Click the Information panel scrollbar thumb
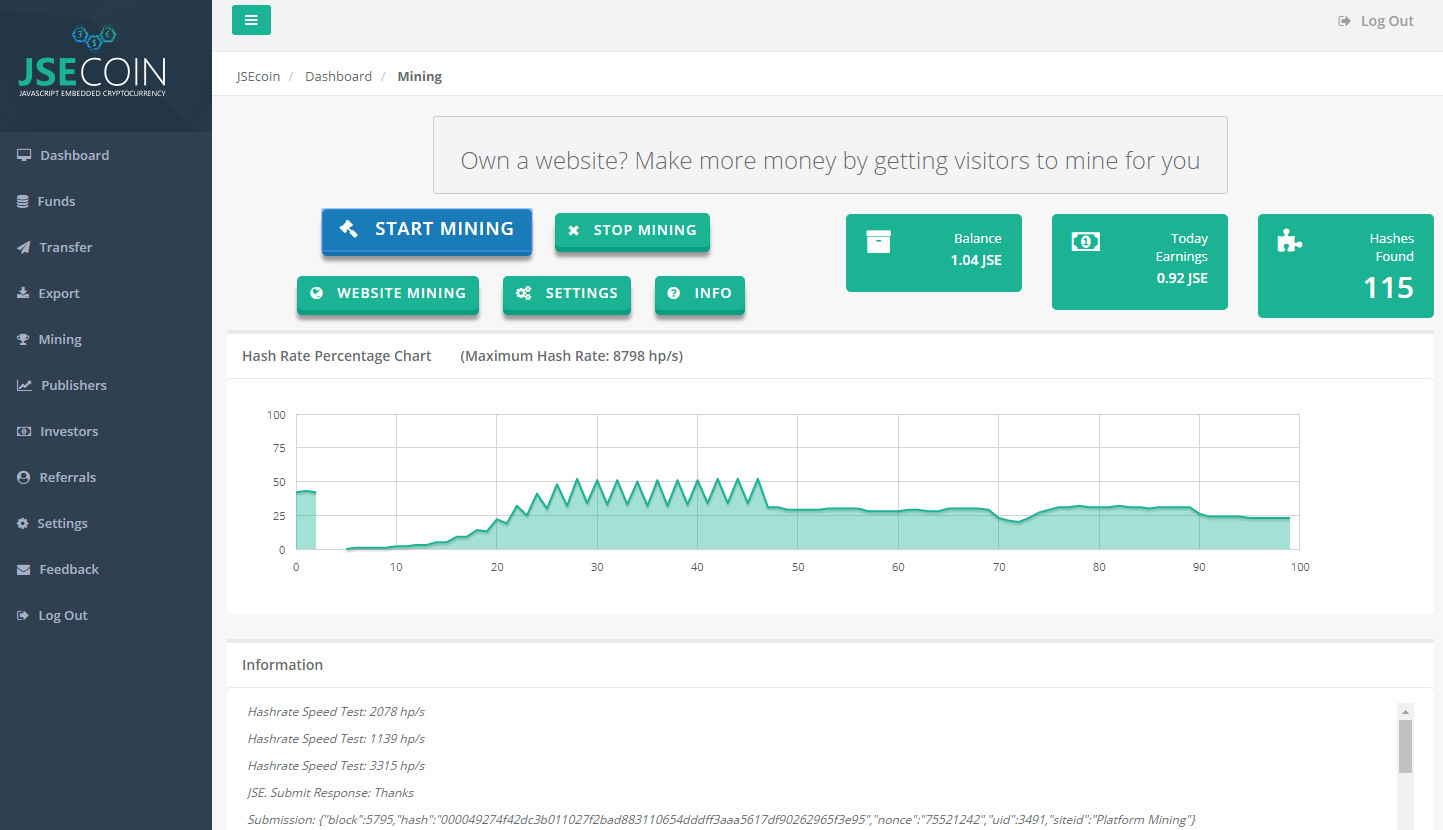The image size is (1443, 830). [1405, 746]
